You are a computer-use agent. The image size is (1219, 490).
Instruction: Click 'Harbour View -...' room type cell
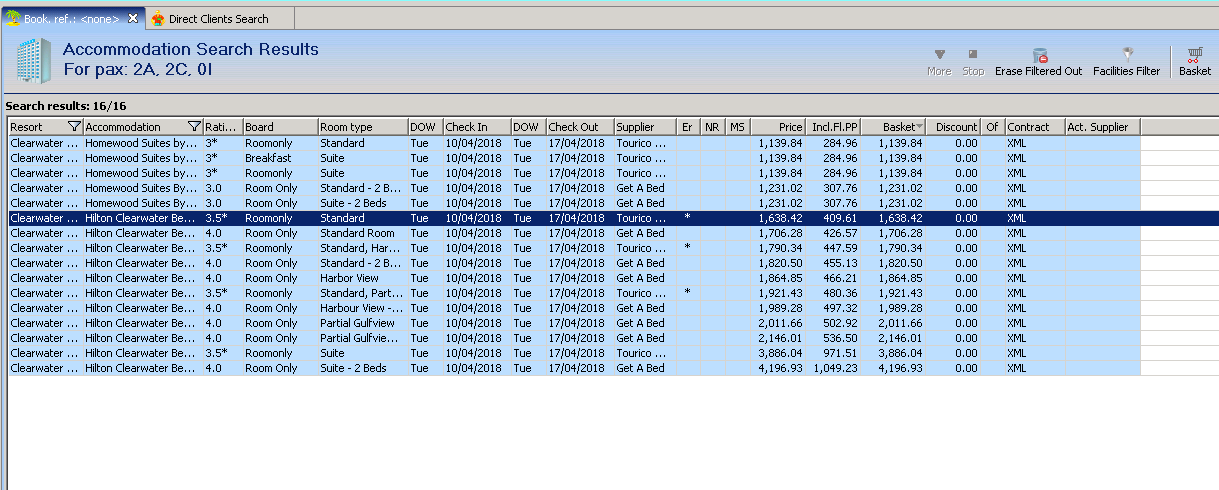pos(362,308)
